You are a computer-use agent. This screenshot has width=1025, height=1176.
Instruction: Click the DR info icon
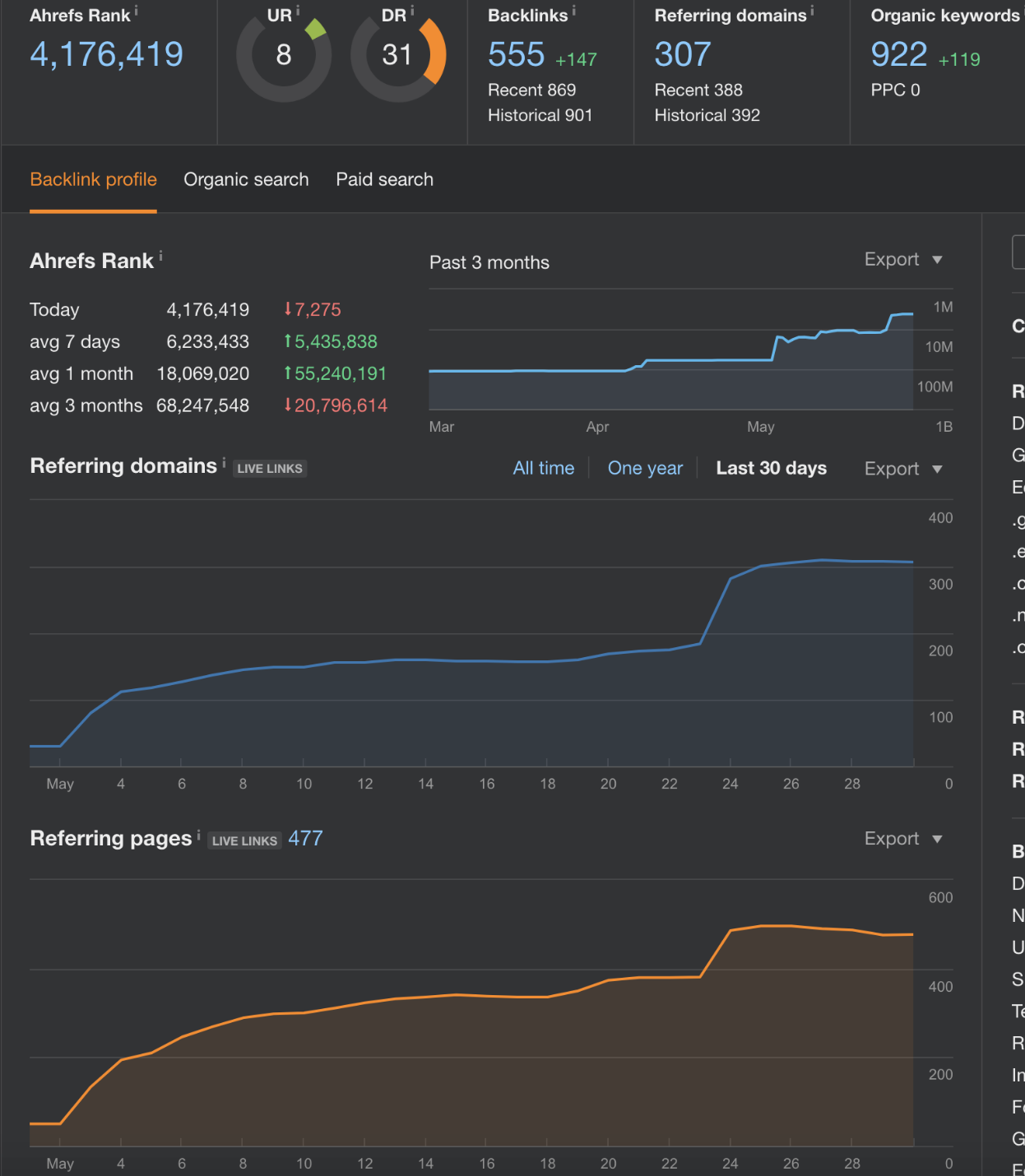[412, 12]
